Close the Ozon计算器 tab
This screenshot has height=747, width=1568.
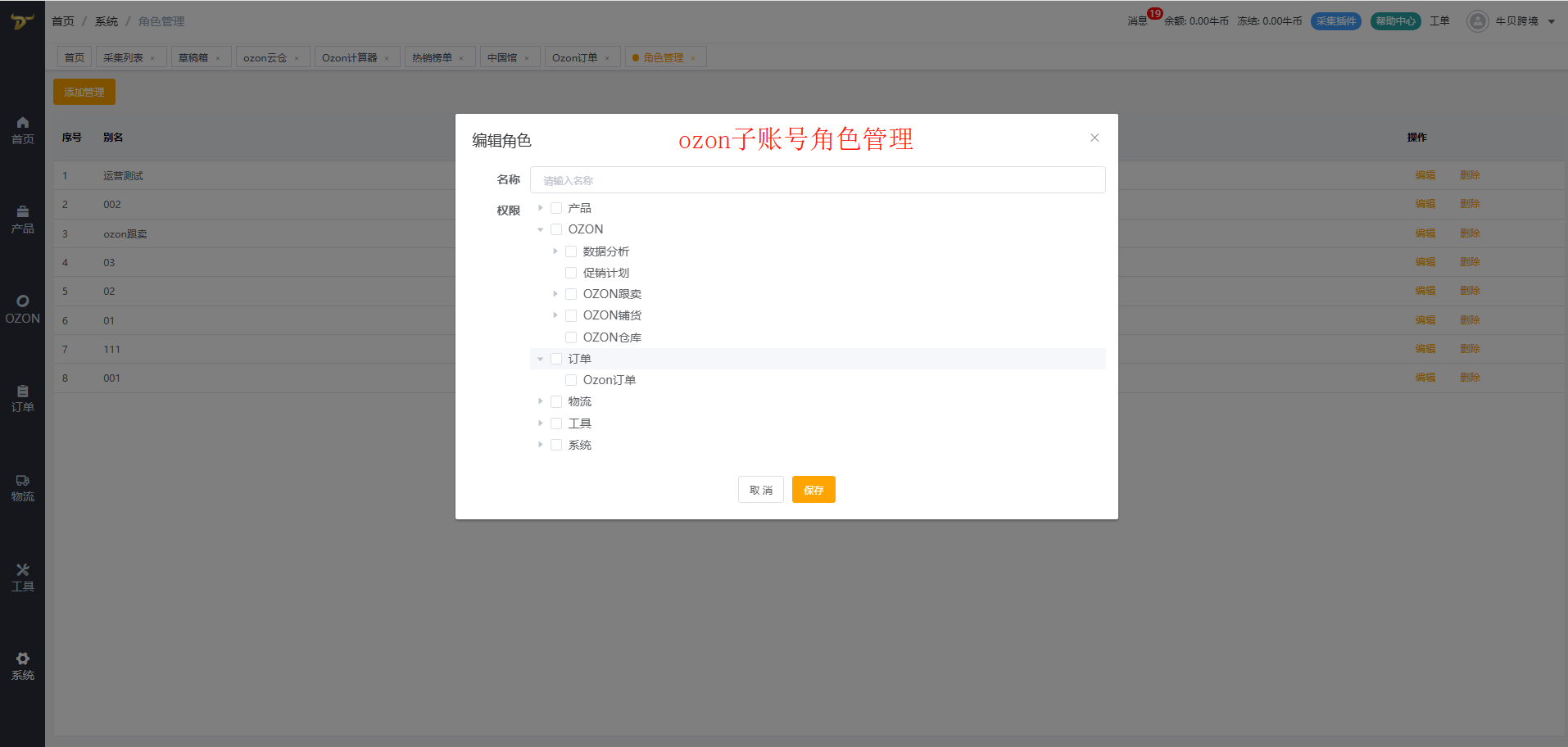click(x=387, y=58)
